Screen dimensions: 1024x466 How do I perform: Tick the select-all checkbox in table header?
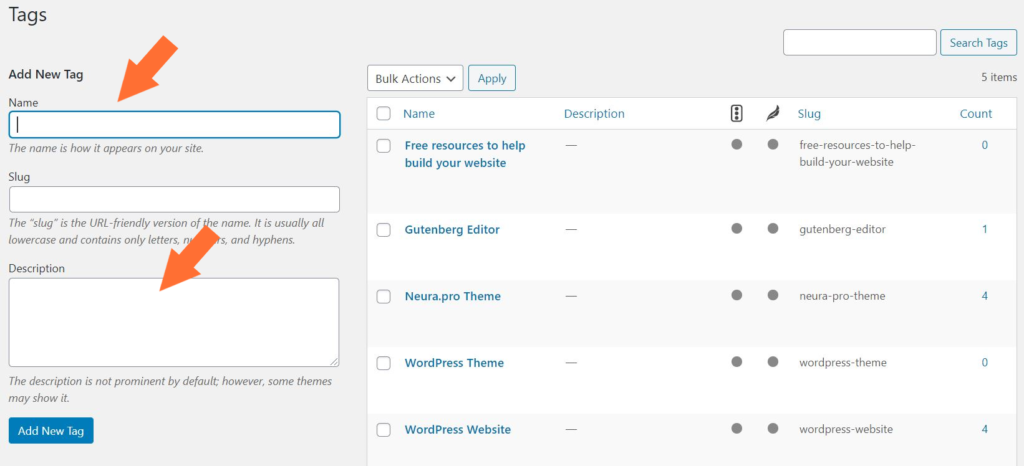click(x=384, y=114)
